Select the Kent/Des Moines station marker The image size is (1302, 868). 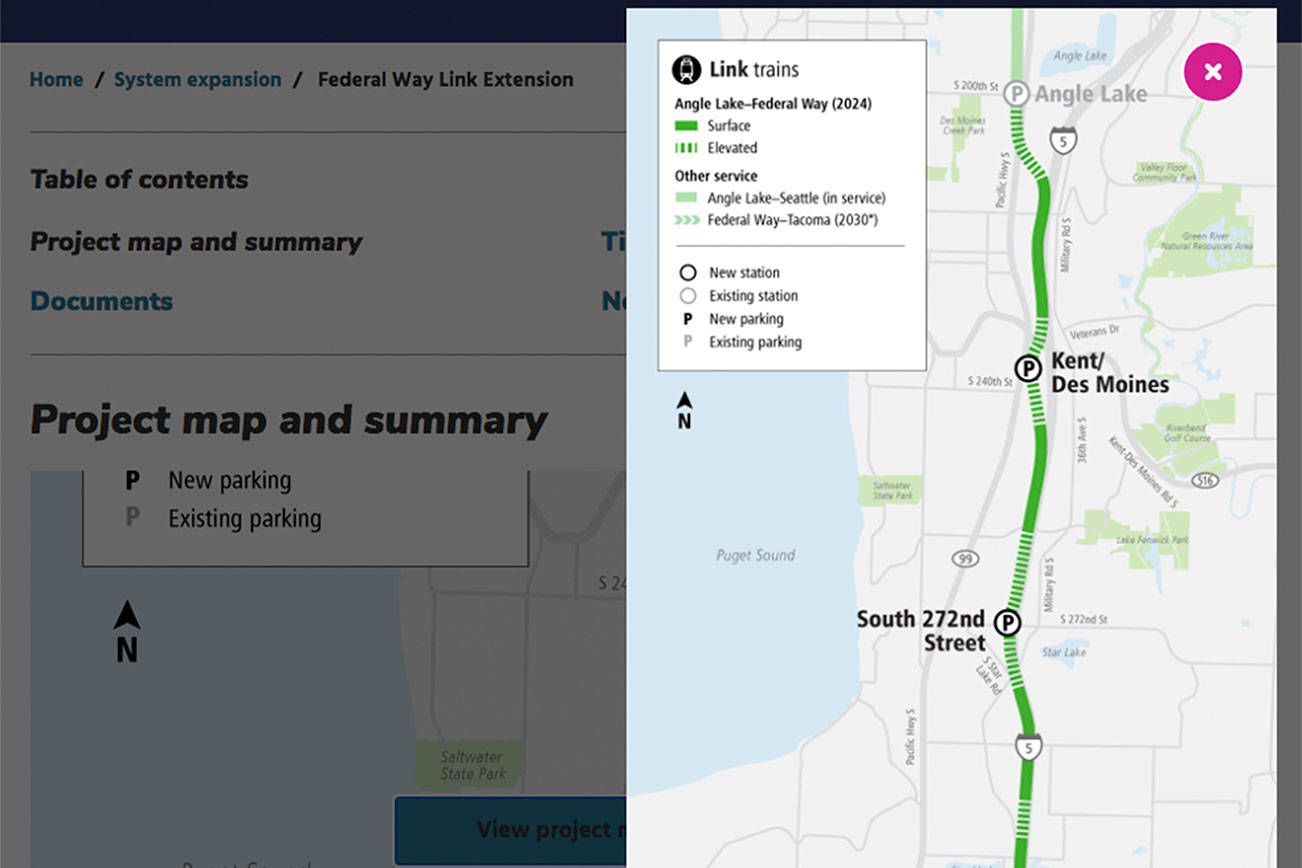[1027, 369]
